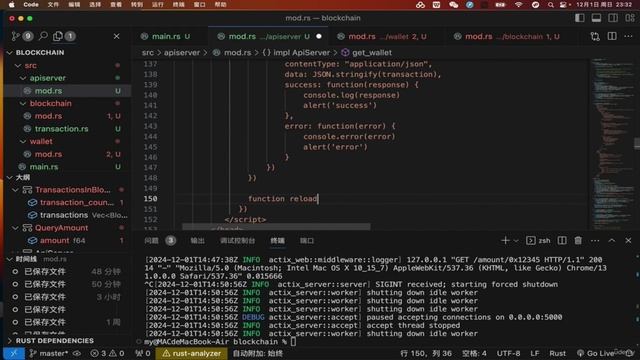Open 终端 menu in macOS menu bar
Screen dimensions: 640x360
178,4
